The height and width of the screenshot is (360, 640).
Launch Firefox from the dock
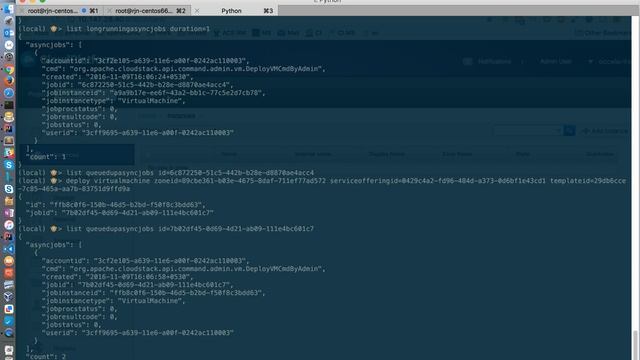tap(9, 81)
